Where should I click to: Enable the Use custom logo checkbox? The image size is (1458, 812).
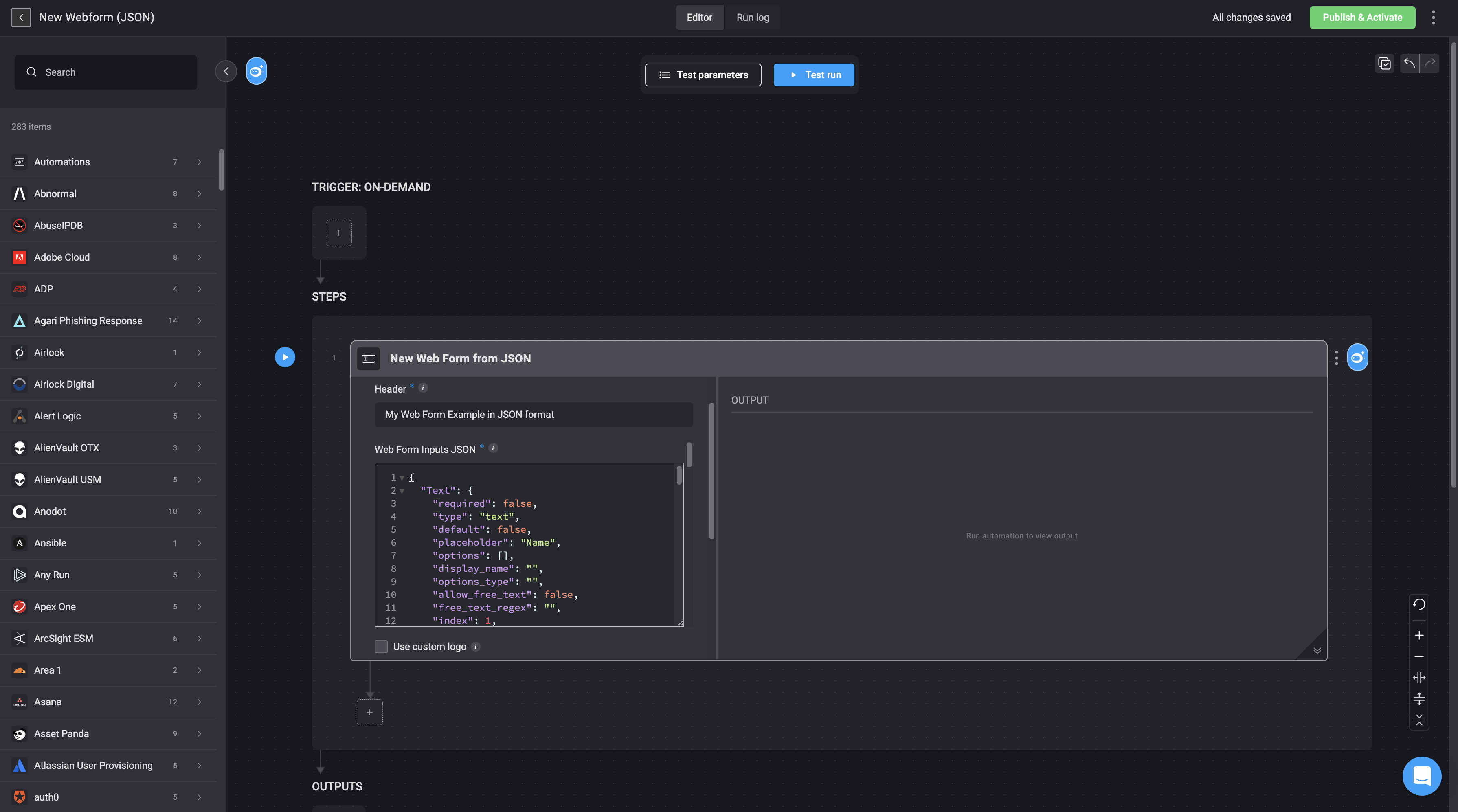point(381,647)
